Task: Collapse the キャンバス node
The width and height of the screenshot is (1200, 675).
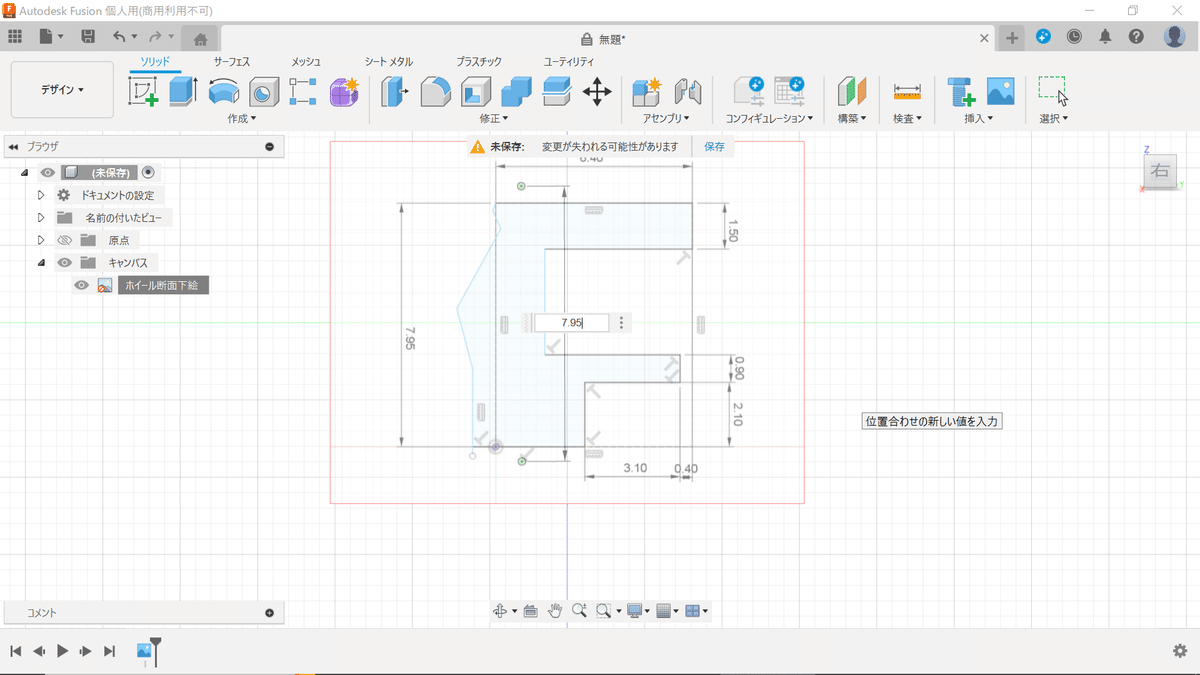Action: (x=41, y=263)
